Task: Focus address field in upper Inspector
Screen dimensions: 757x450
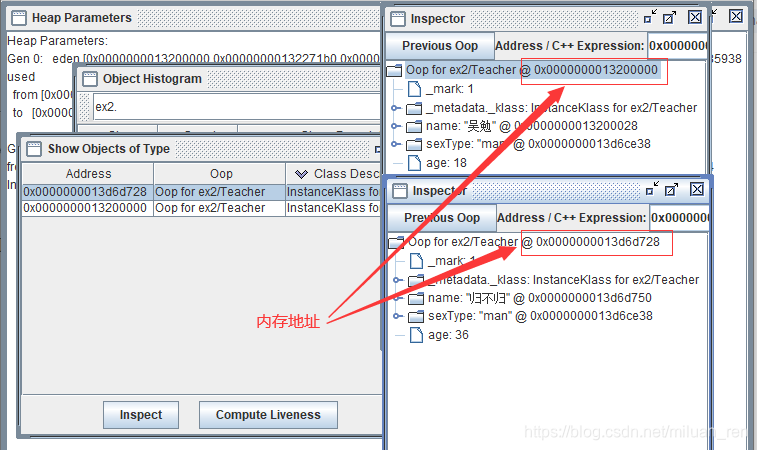Action: tap(677, 46)
